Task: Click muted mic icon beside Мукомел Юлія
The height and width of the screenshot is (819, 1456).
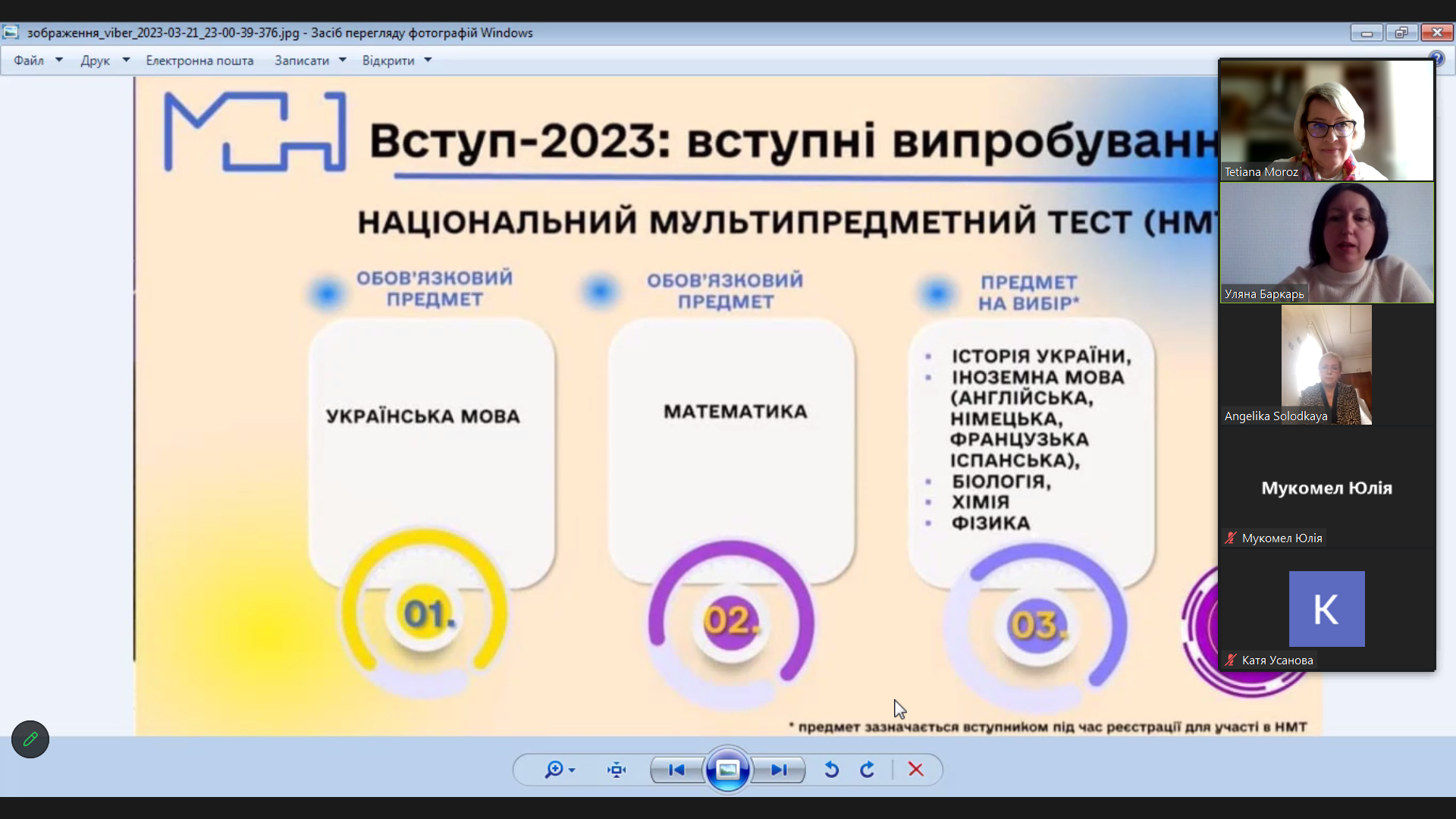Action: click(x=1231, y=538)
